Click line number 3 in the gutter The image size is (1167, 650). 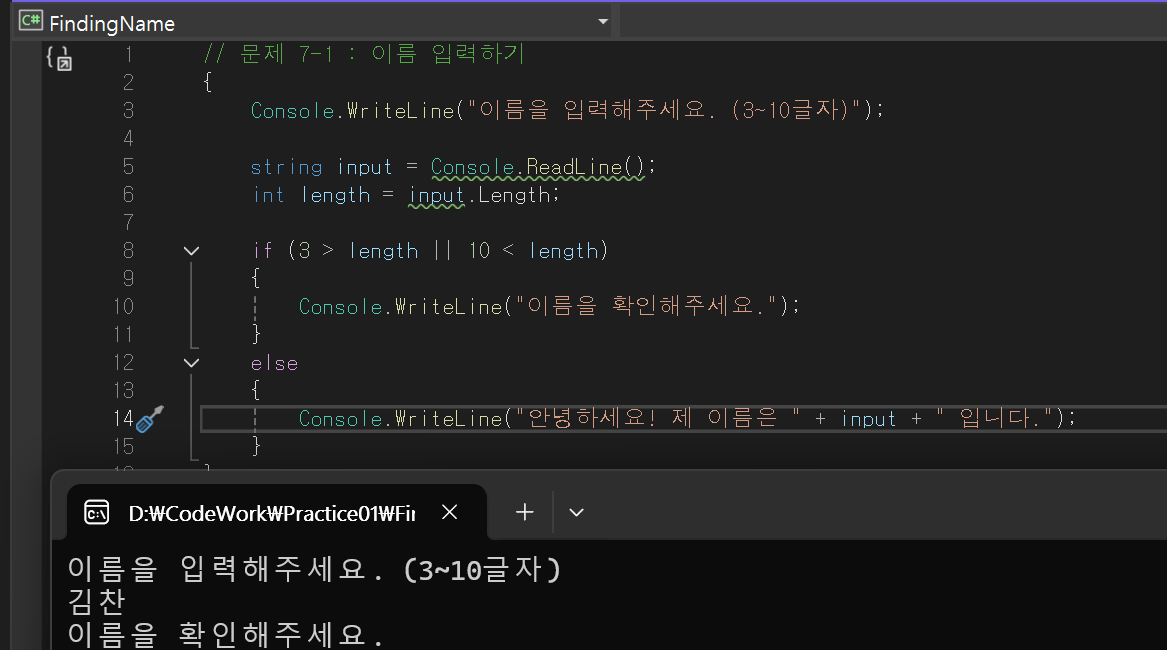pyautogui.click(x=128, y=111)
